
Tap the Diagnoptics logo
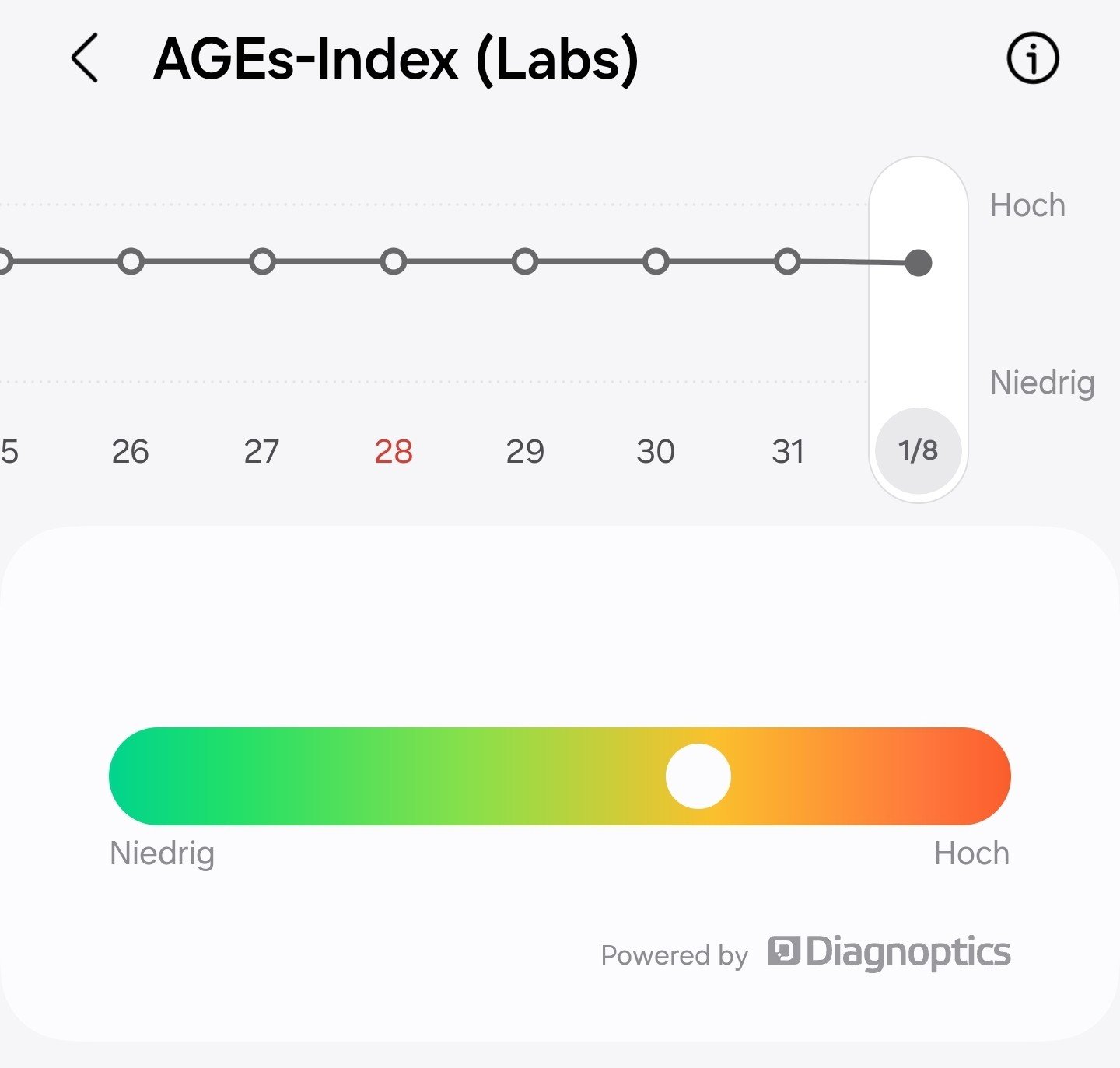pos(889,952)
